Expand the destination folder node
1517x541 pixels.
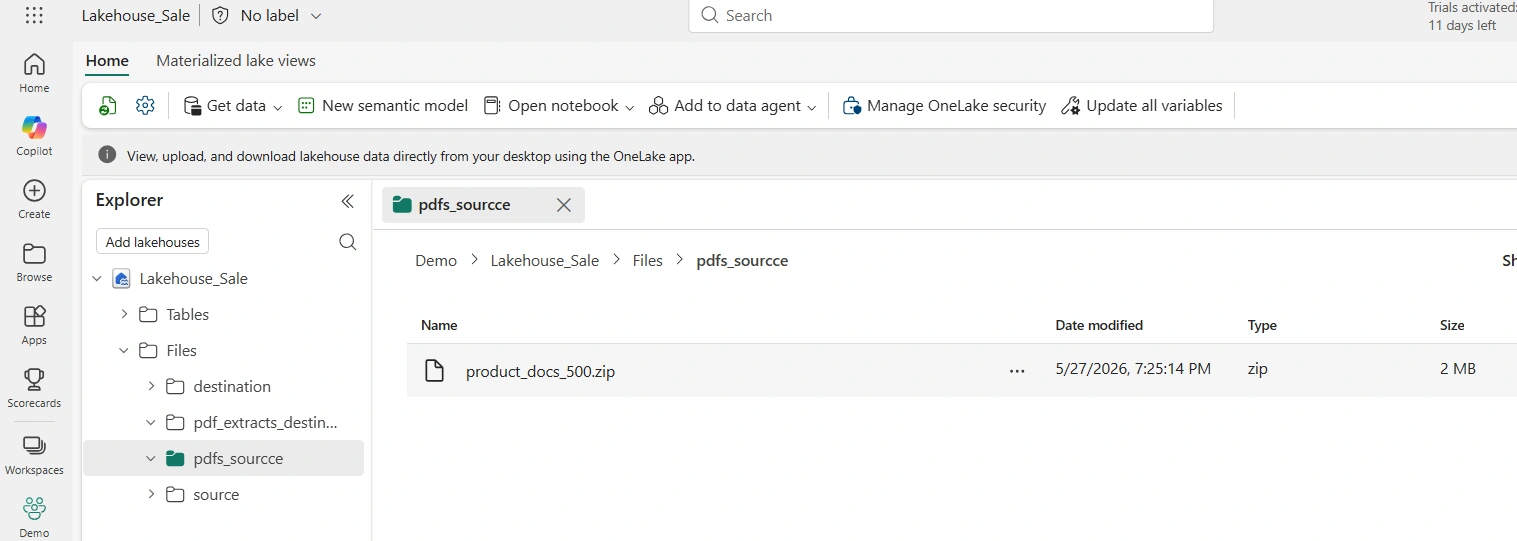pos(151,387)
